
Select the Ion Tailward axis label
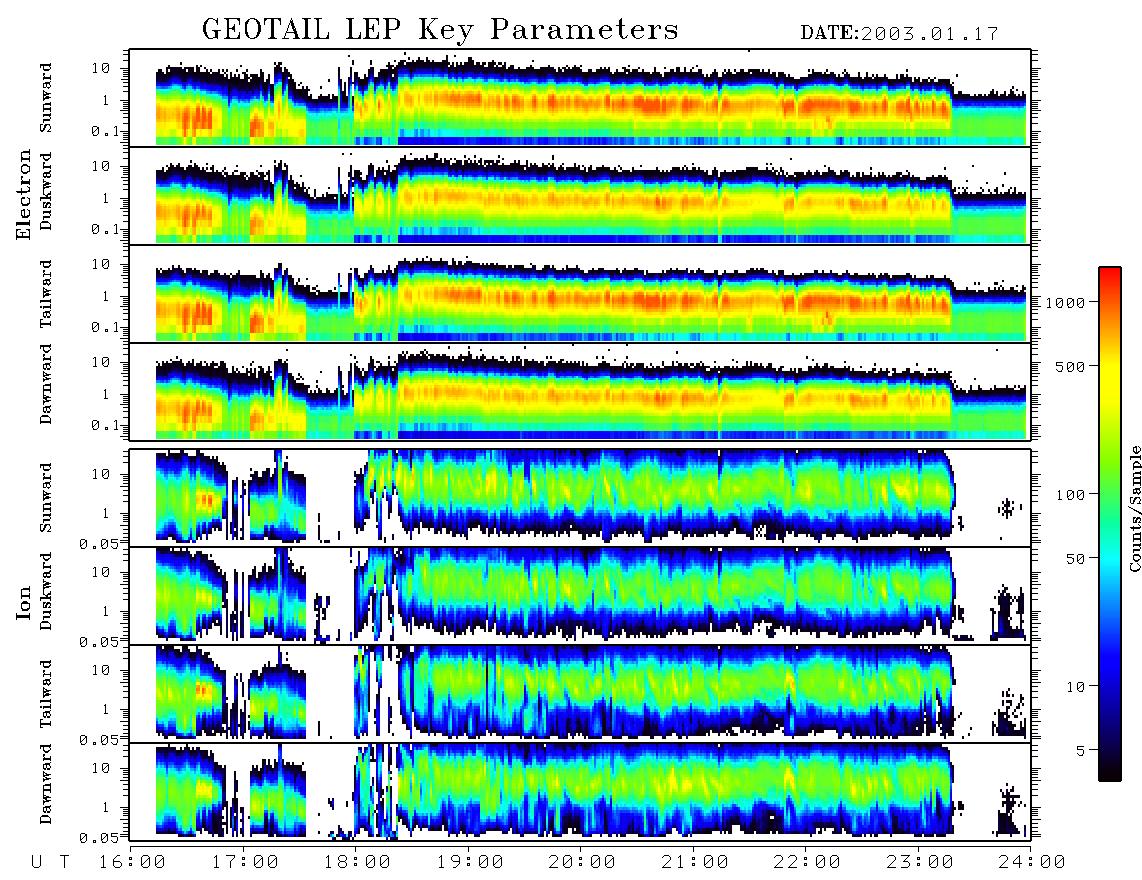46,694
